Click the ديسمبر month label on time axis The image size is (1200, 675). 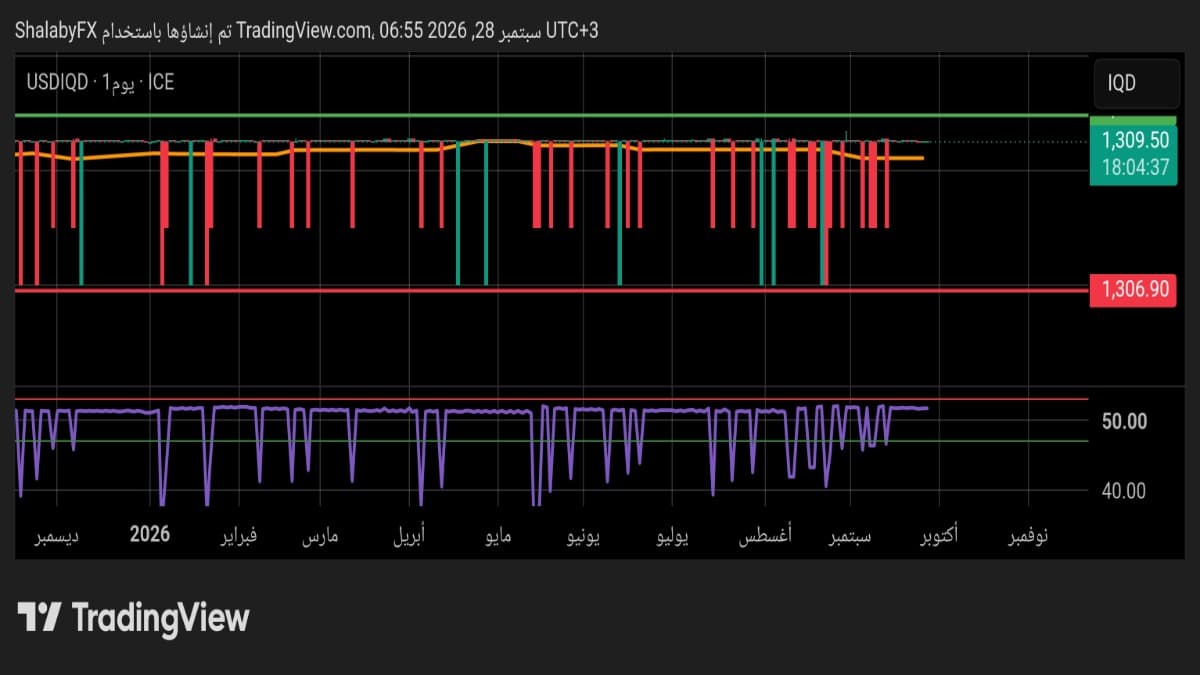click(x=58, y=536)
